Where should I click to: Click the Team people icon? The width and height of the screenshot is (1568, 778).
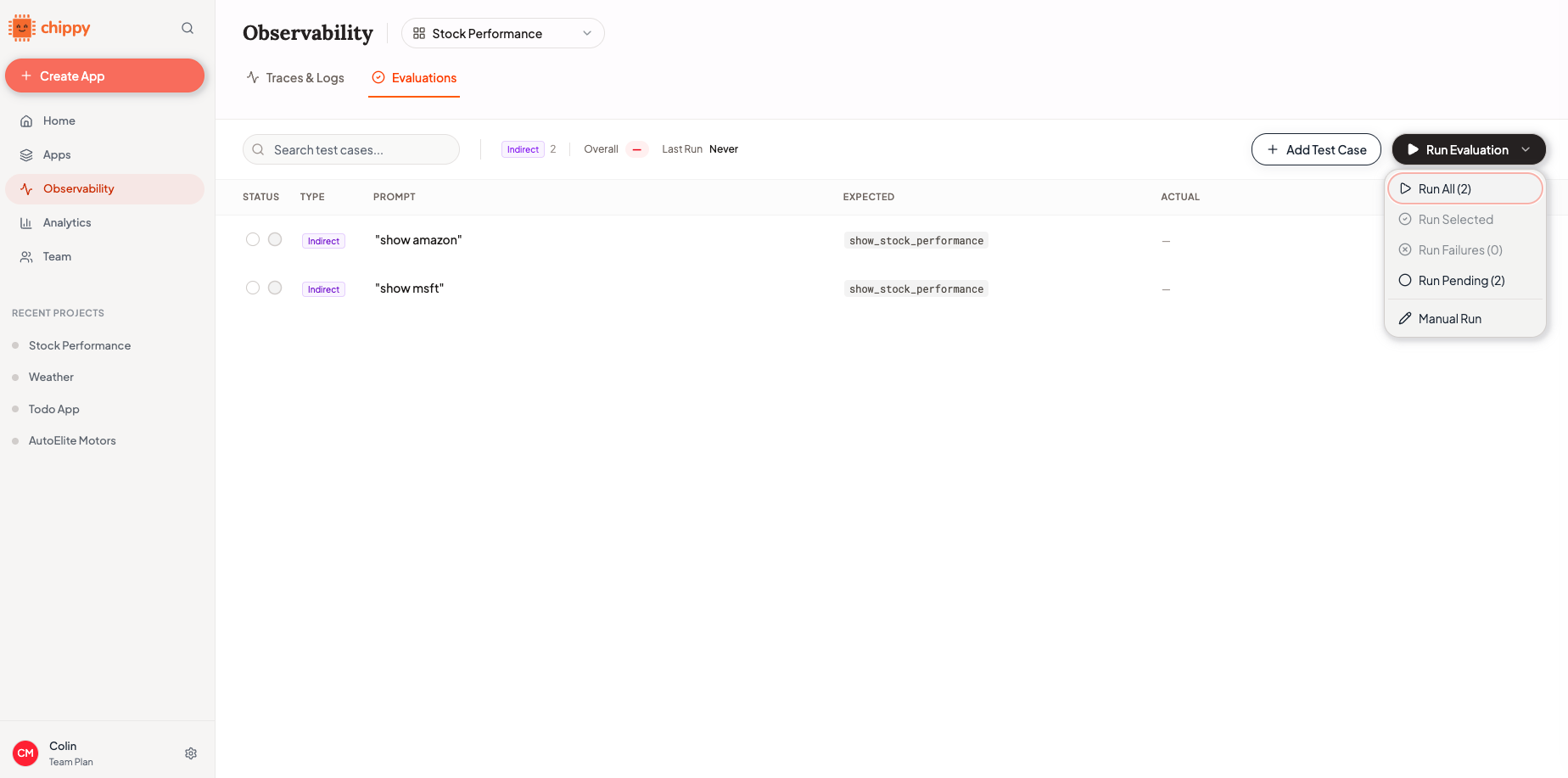[x=26, y=257]
